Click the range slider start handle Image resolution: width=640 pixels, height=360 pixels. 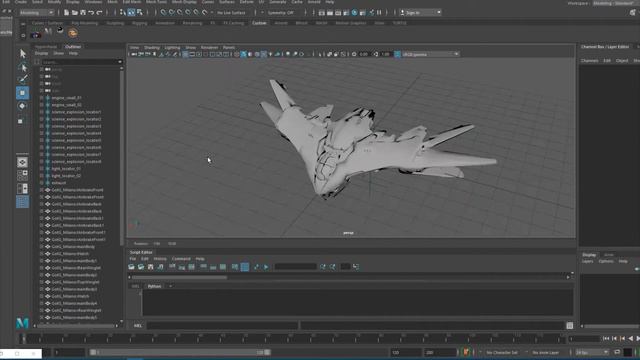point(93,352)
